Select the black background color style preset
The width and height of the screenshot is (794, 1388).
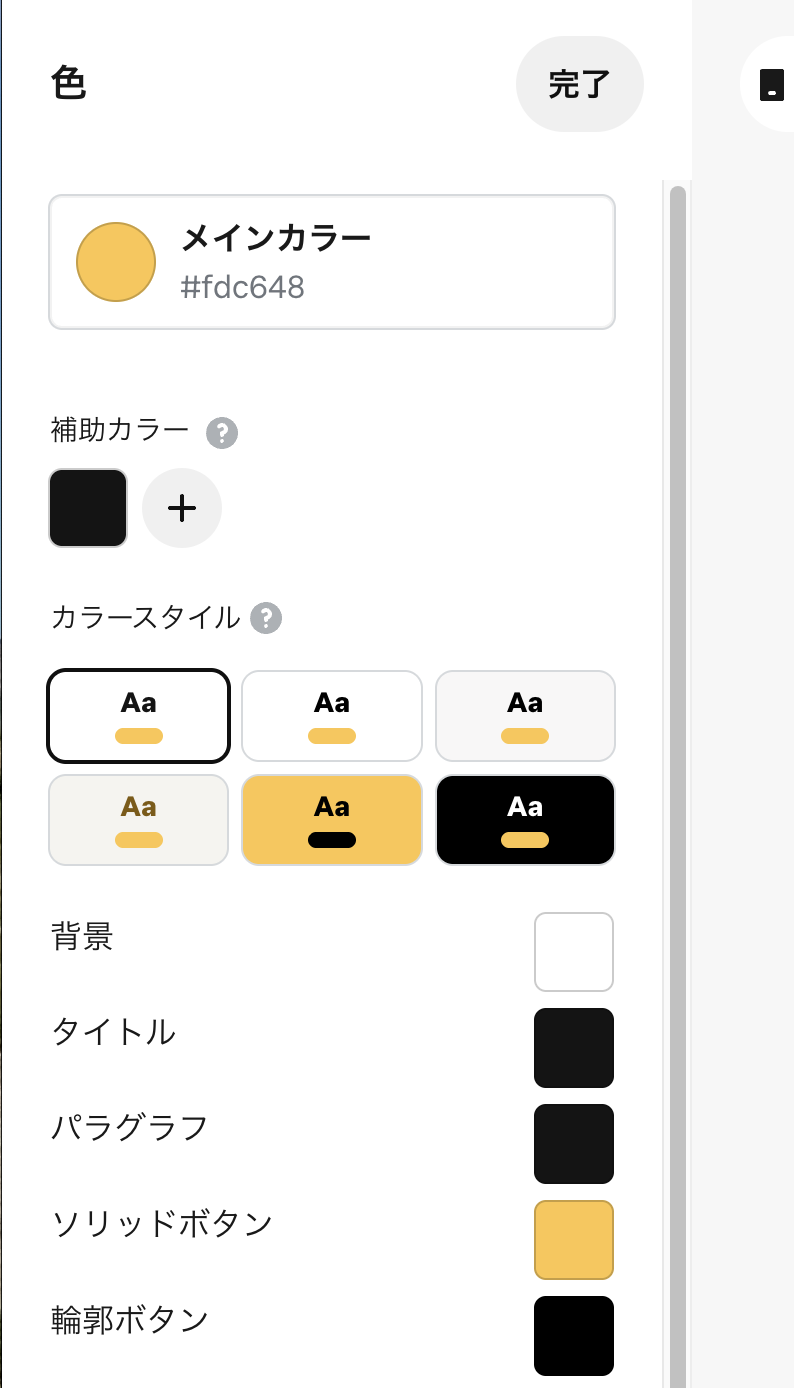coord(525,820)
